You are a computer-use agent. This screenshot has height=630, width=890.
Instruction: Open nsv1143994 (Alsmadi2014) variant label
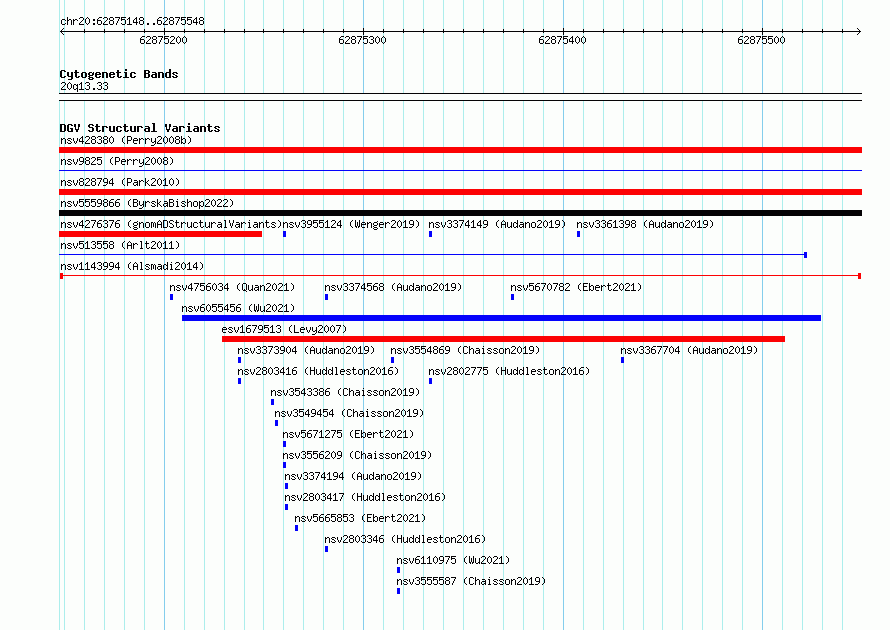tap(132, 266)
